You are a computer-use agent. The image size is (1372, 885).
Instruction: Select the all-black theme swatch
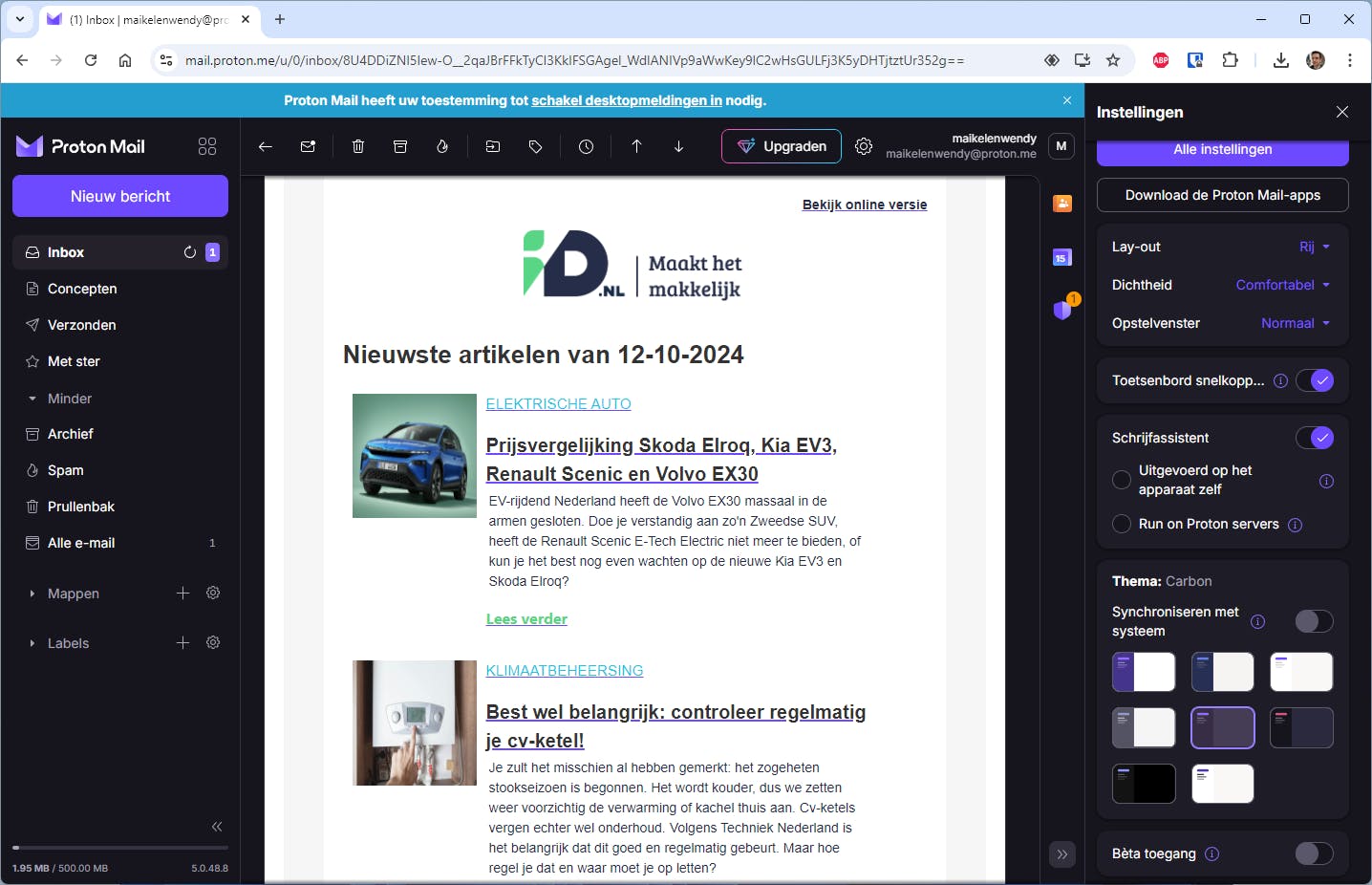(x=1144, y=784)
